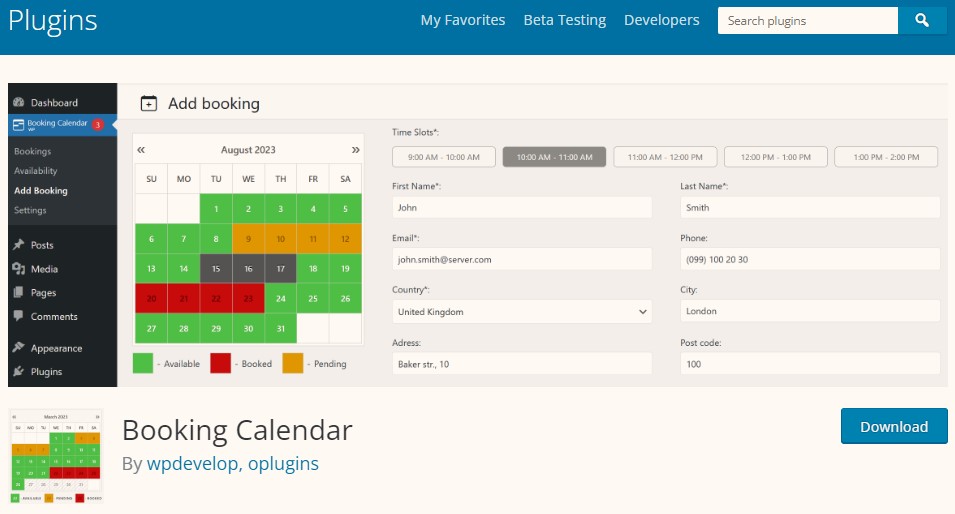Select August 27 on the calendar

(151, 328)
